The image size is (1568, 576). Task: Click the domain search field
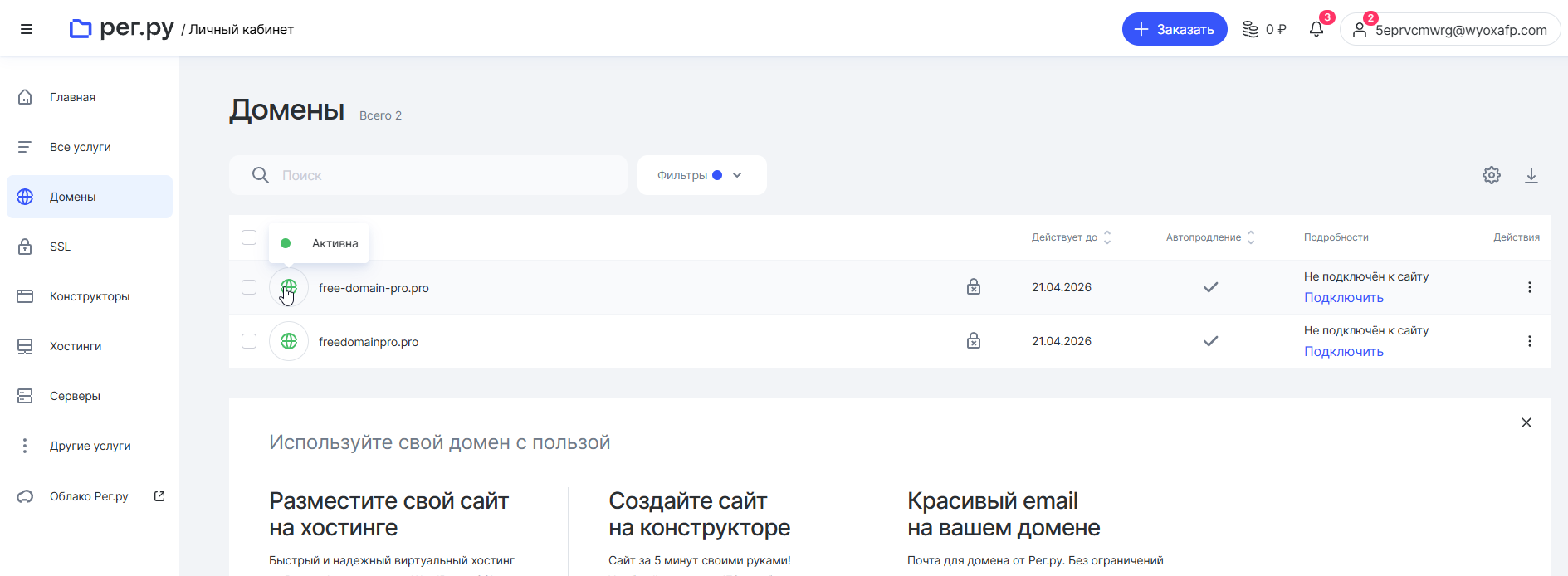440,175
